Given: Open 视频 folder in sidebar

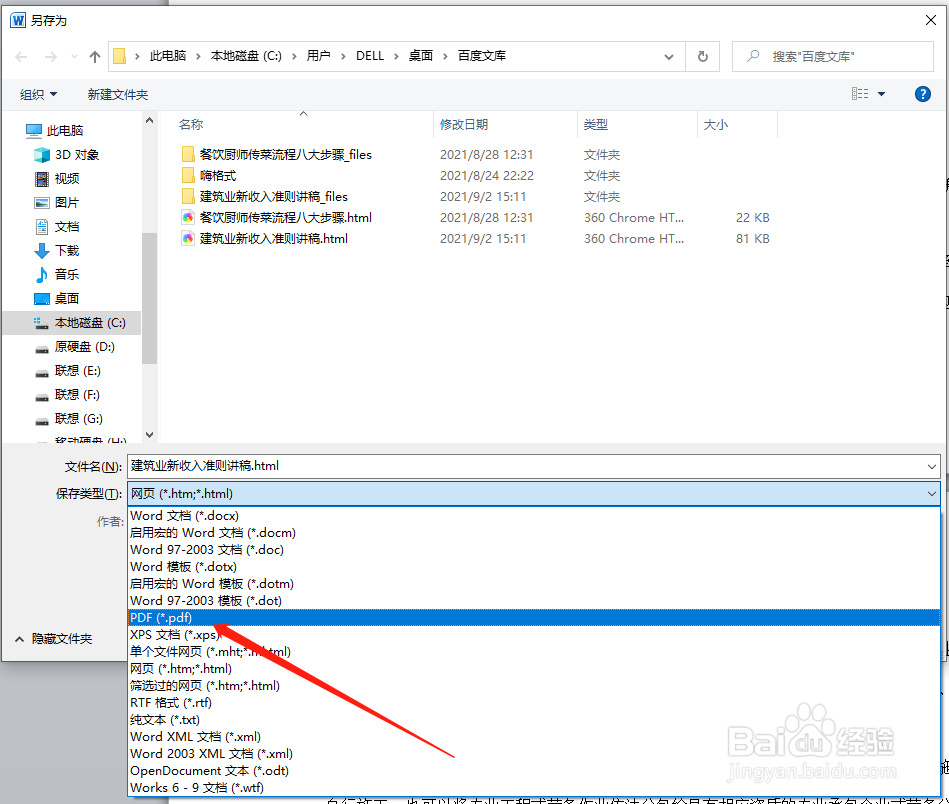Looking at the screenshot, I should point(57,179).
